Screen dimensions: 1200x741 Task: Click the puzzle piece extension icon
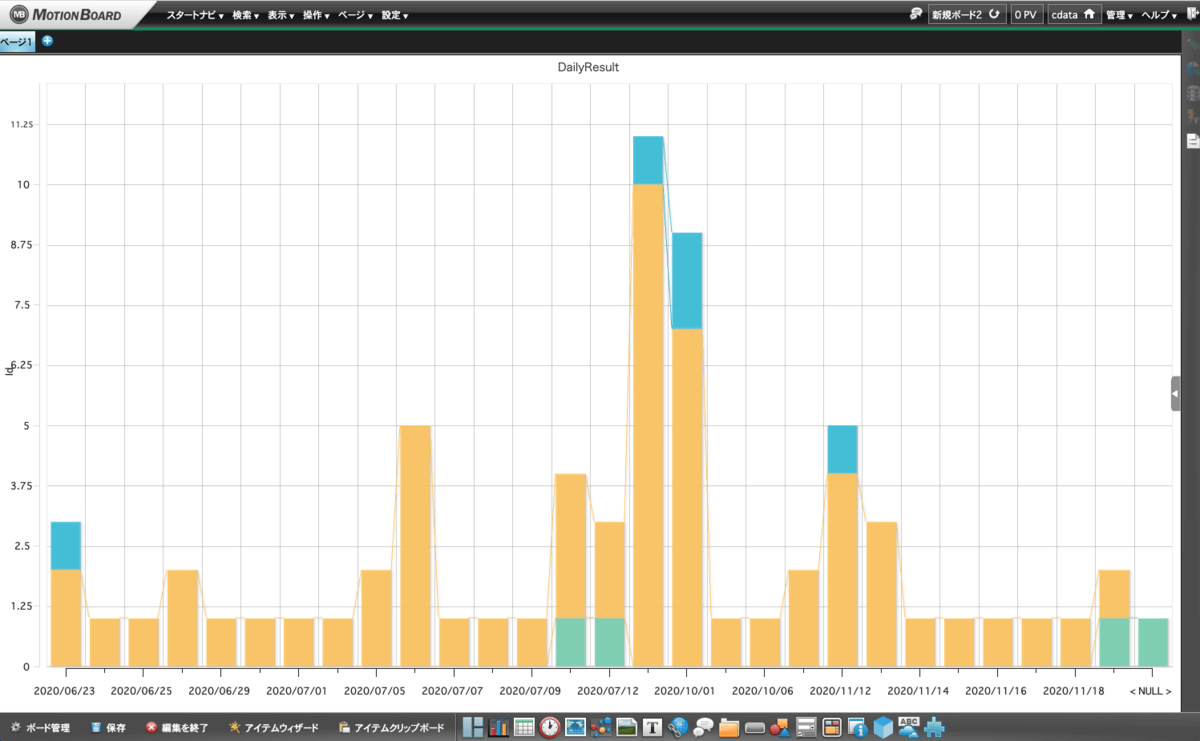tap(935, 727)
